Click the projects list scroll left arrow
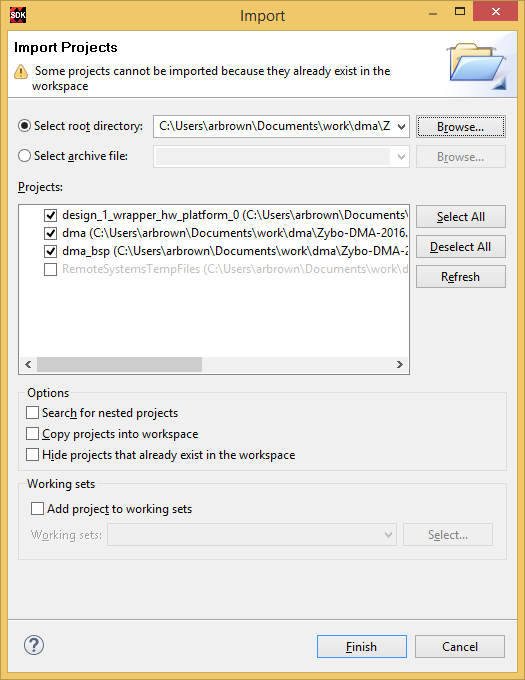 click(x=28, y=364)
